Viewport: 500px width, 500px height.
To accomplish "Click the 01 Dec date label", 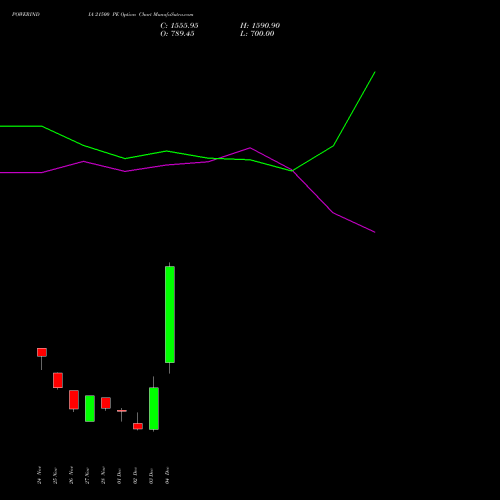I will [x=119, y=475].
